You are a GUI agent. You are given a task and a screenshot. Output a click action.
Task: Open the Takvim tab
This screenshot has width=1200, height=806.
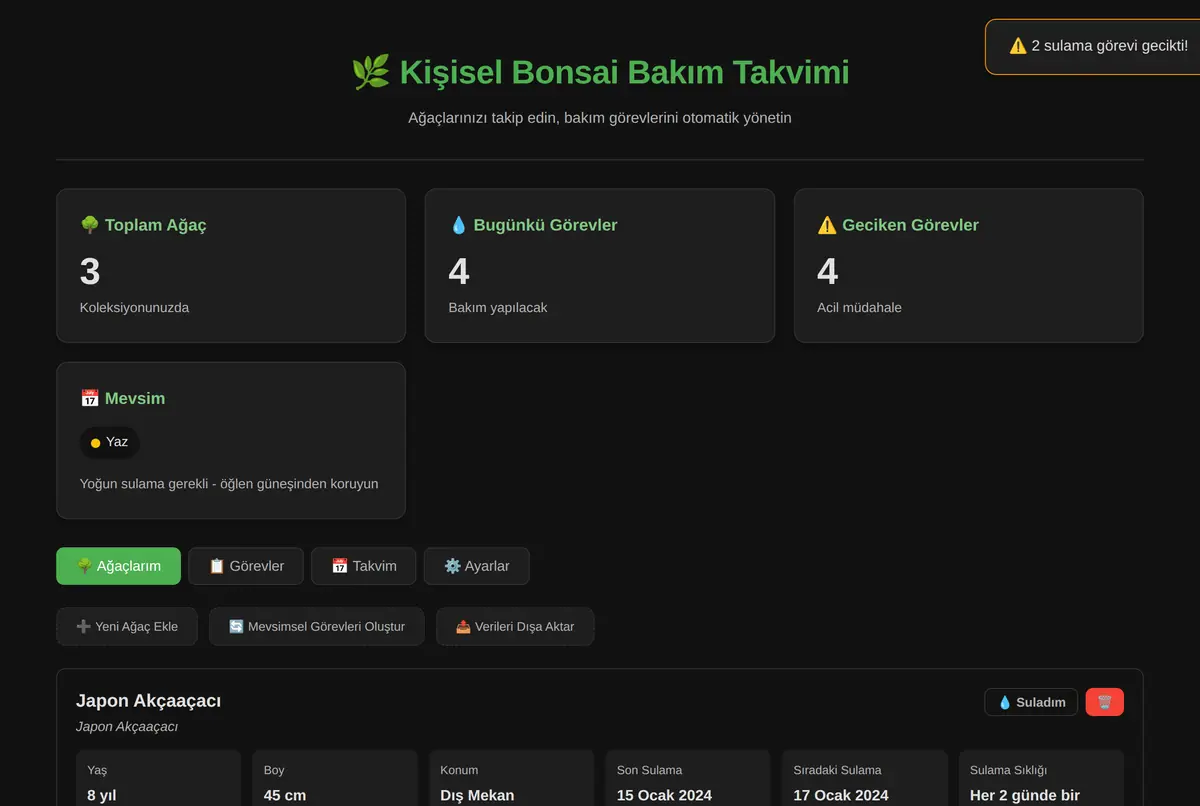point(364,566)
